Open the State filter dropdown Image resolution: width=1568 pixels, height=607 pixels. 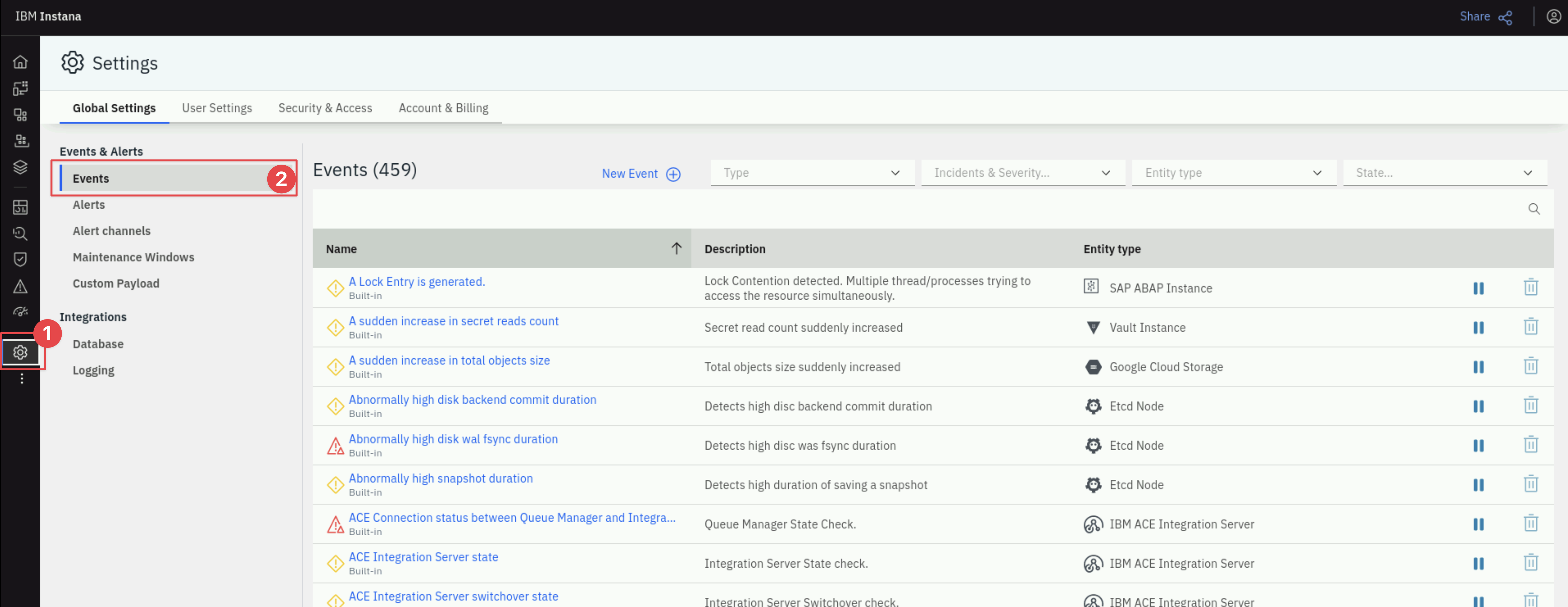1444,173
